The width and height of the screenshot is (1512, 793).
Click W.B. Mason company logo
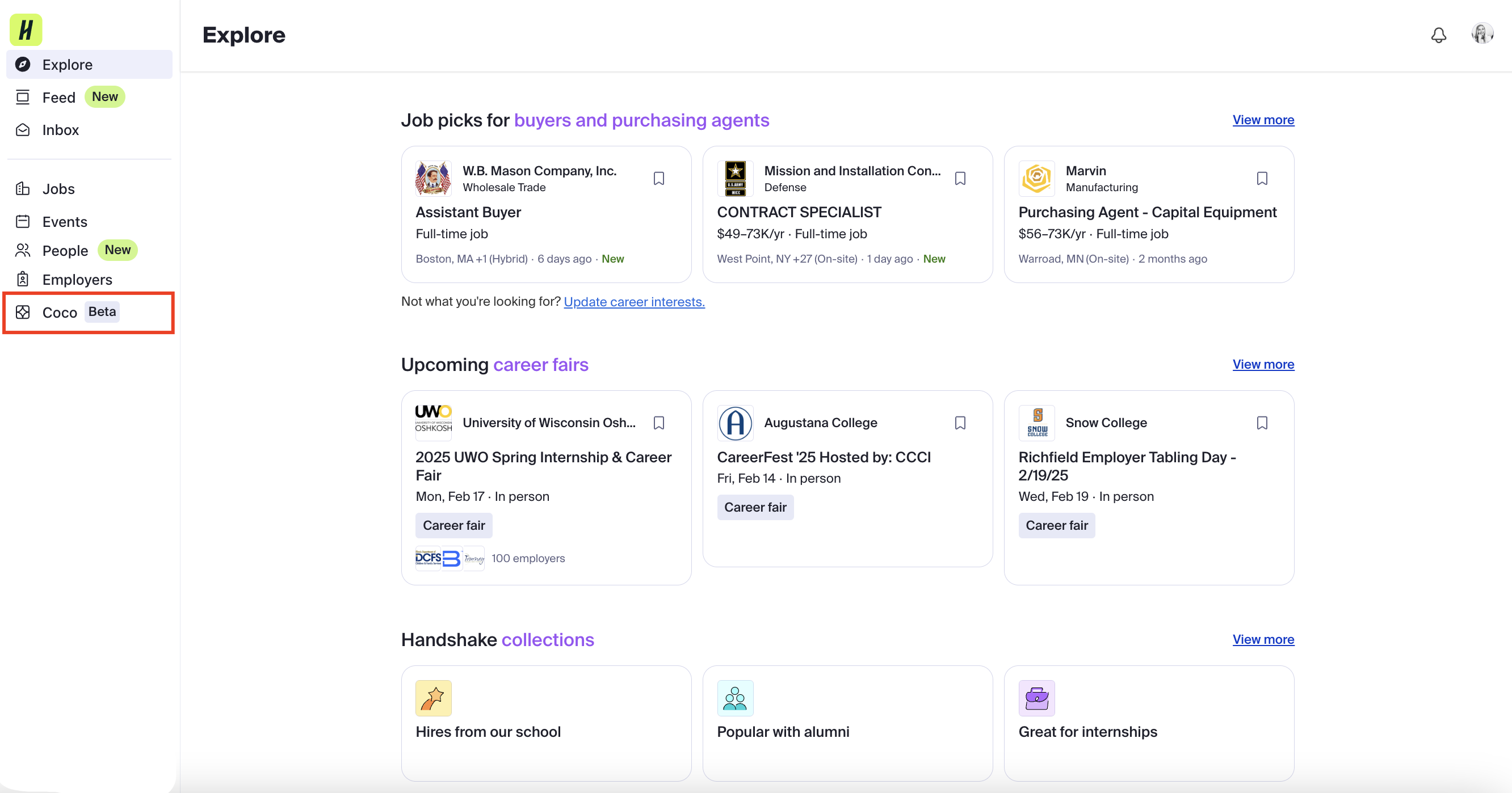coord(433,178)
